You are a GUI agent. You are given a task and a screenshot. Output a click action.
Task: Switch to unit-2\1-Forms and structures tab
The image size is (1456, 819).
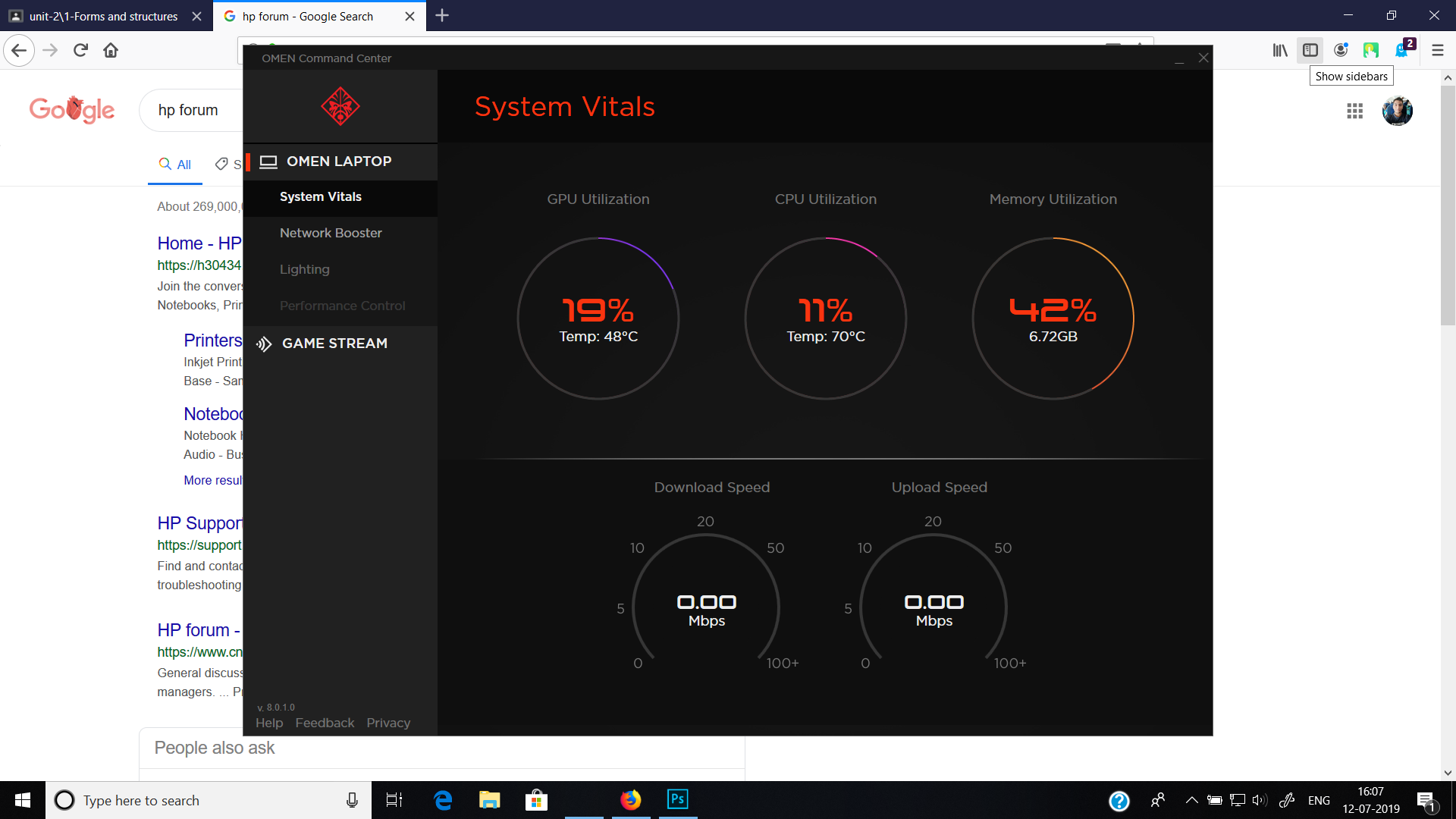pyautogui.click(x=105, y=16)
